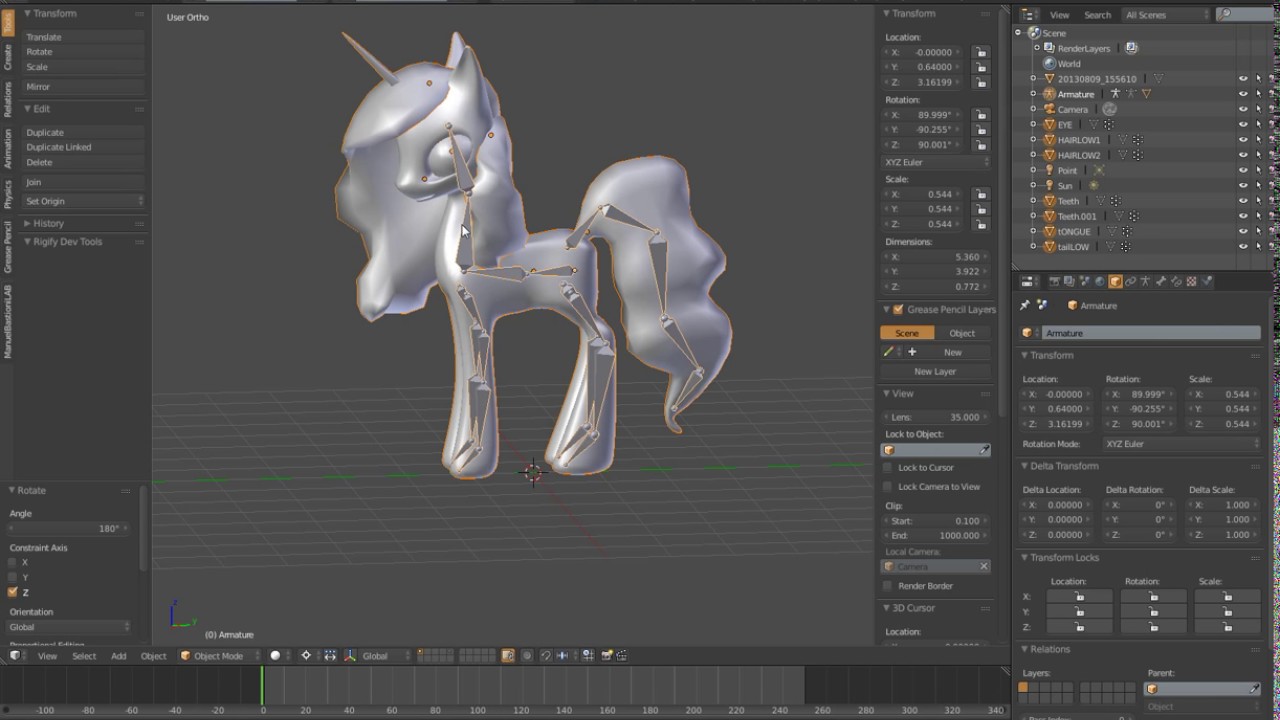Open the Set Origin dropdown

(84, 201)
